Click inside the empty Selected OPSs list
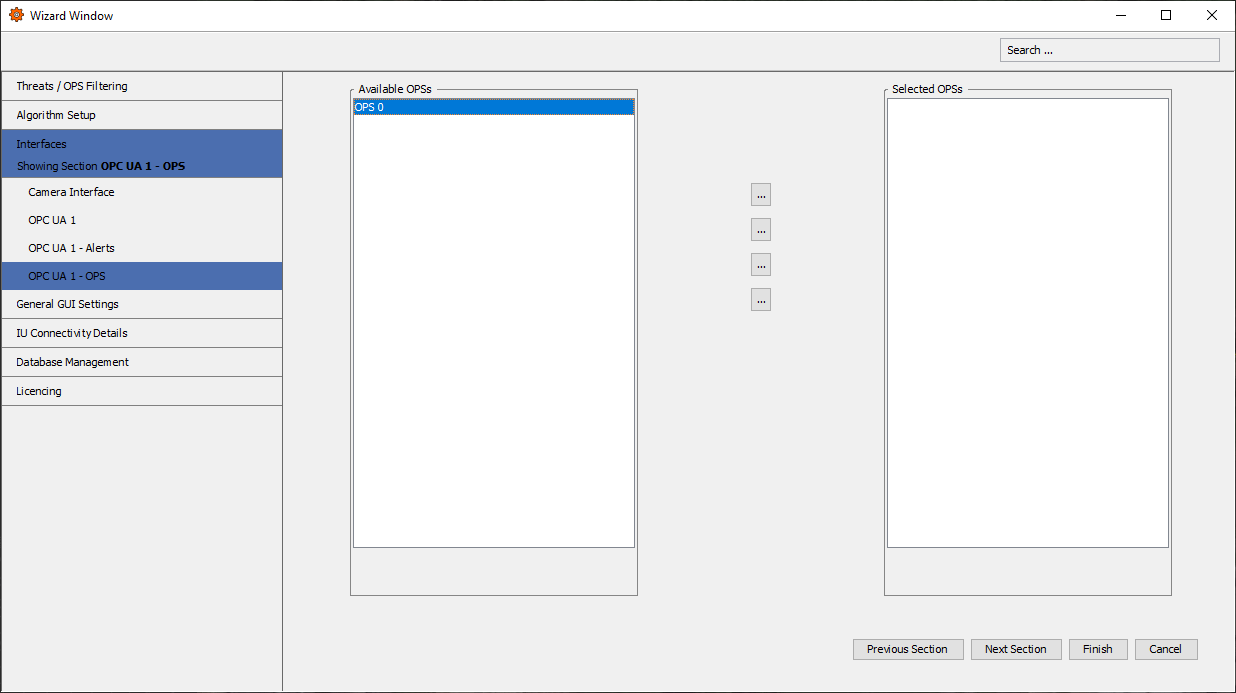The height and width of the screenshot is (693, 1236). point(1027,322)
